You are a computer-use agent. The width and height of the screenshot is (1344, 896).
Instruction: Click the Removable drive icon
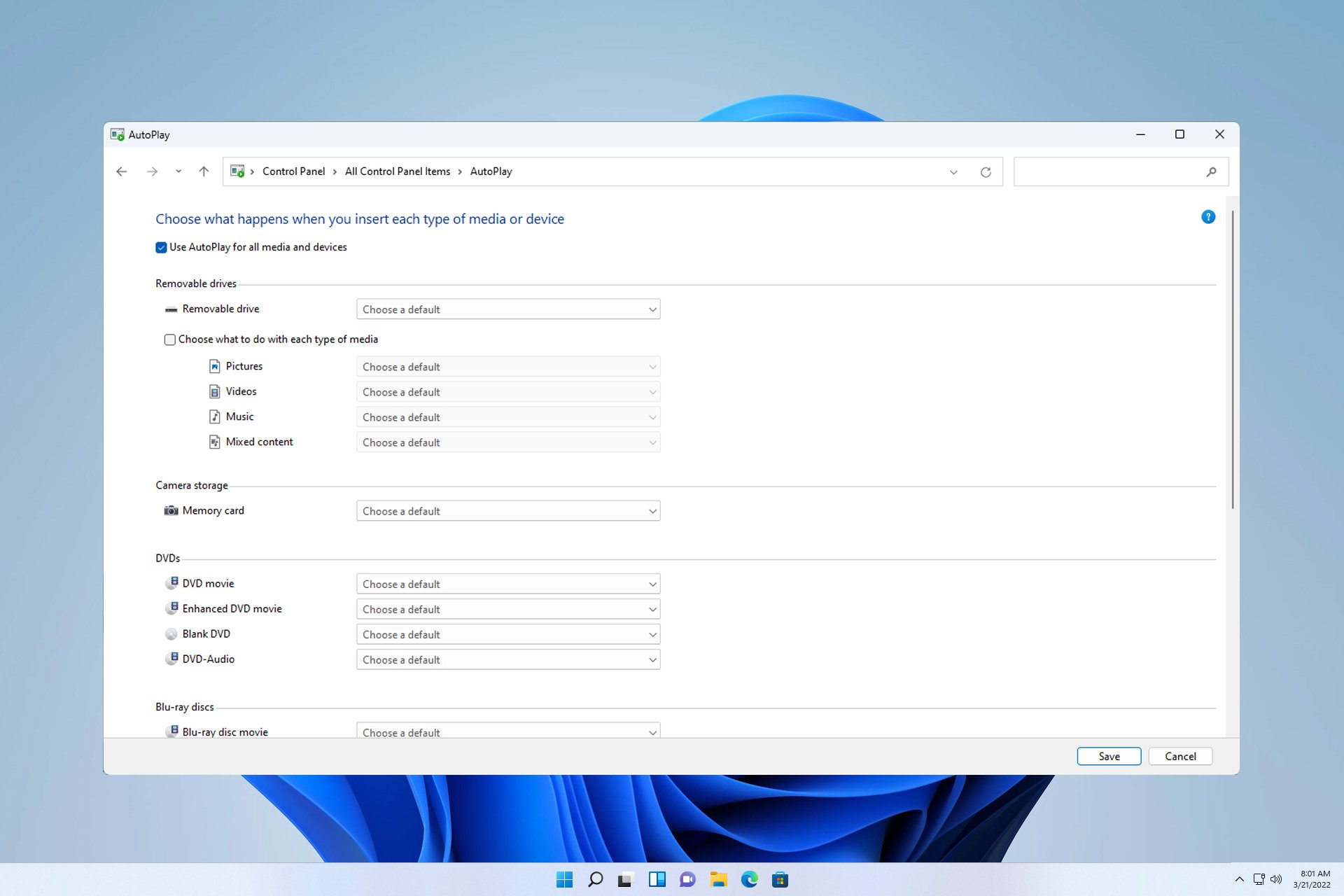click(x=171, y=309)
